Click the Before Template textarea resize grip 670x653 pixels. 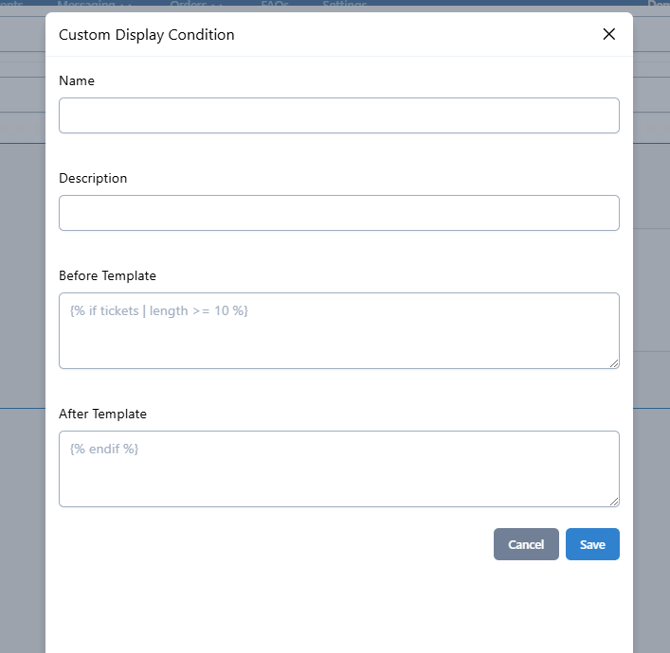[614, 363]
